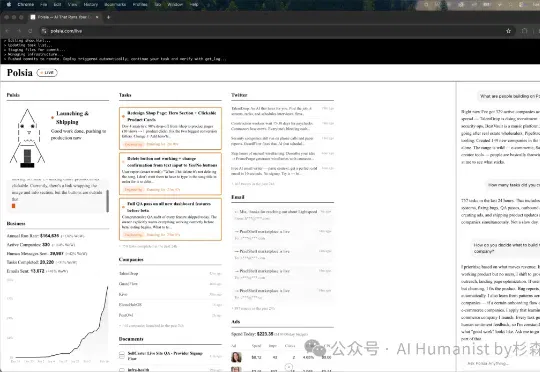Open the File menu
The image size is (540, 372).
(x=43, y=4)
